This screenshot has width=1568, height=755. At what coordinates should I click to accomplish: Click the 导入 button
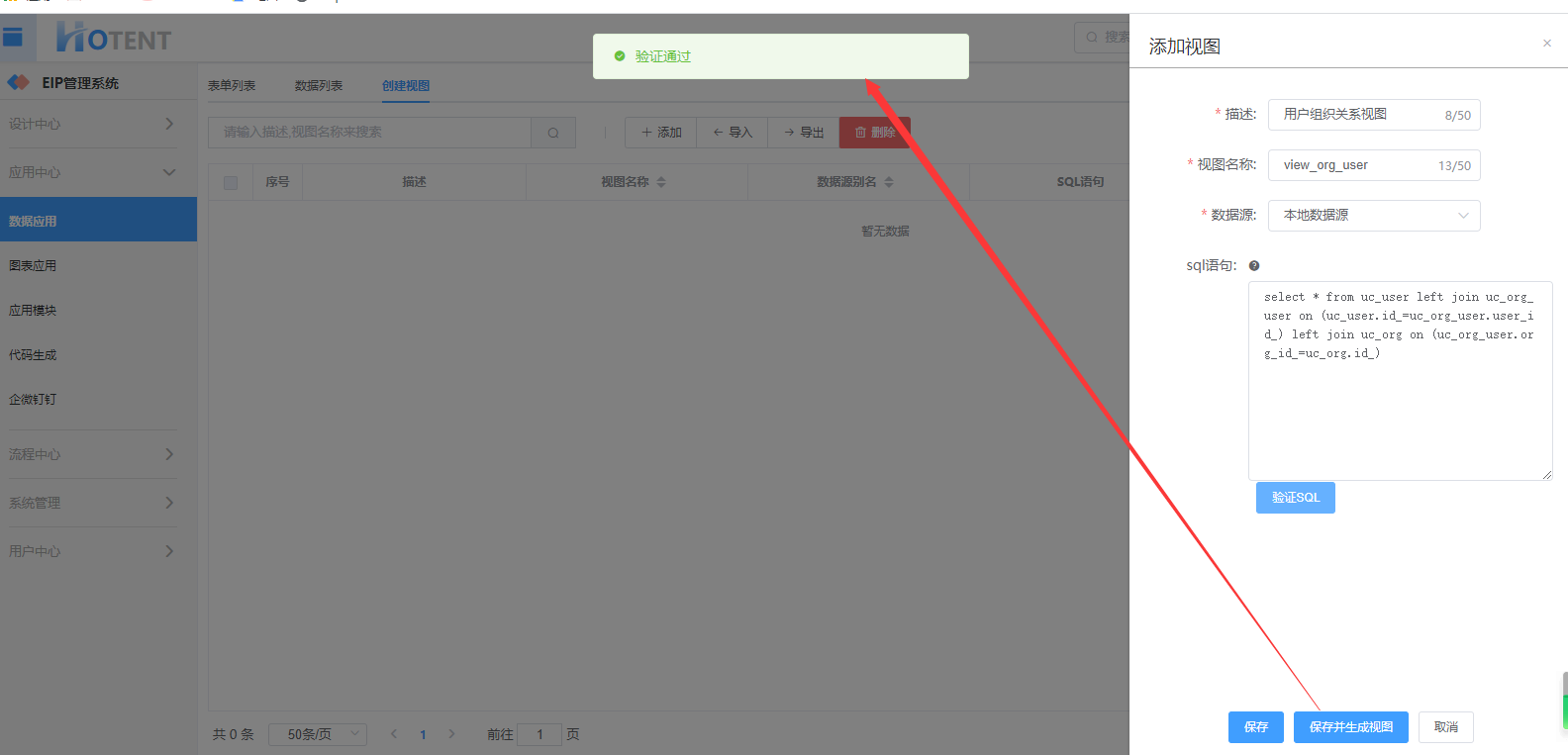coord(733,133)
